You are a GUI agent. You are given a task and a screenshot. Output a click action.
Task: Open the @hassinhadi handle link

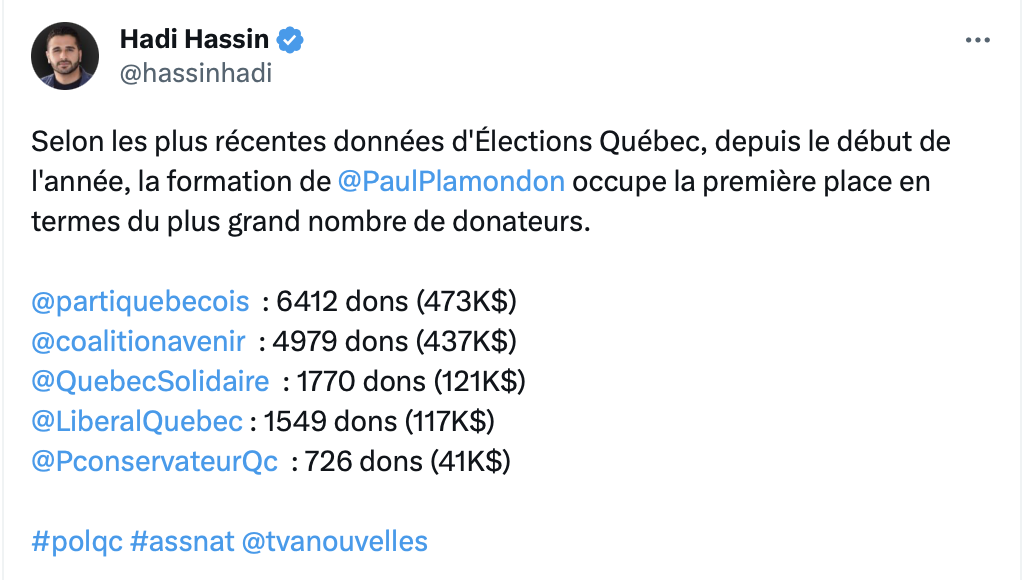click(x=195, y=73)
